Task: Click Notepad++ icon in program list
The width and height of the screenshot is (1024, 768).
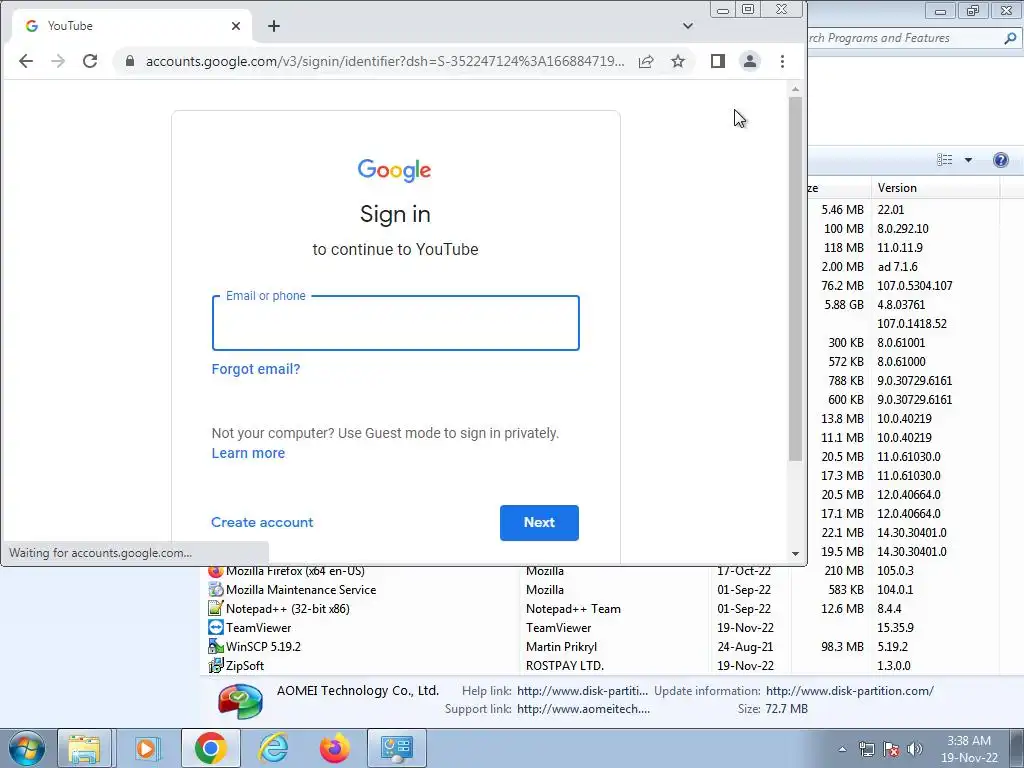Action: [216, 609]
